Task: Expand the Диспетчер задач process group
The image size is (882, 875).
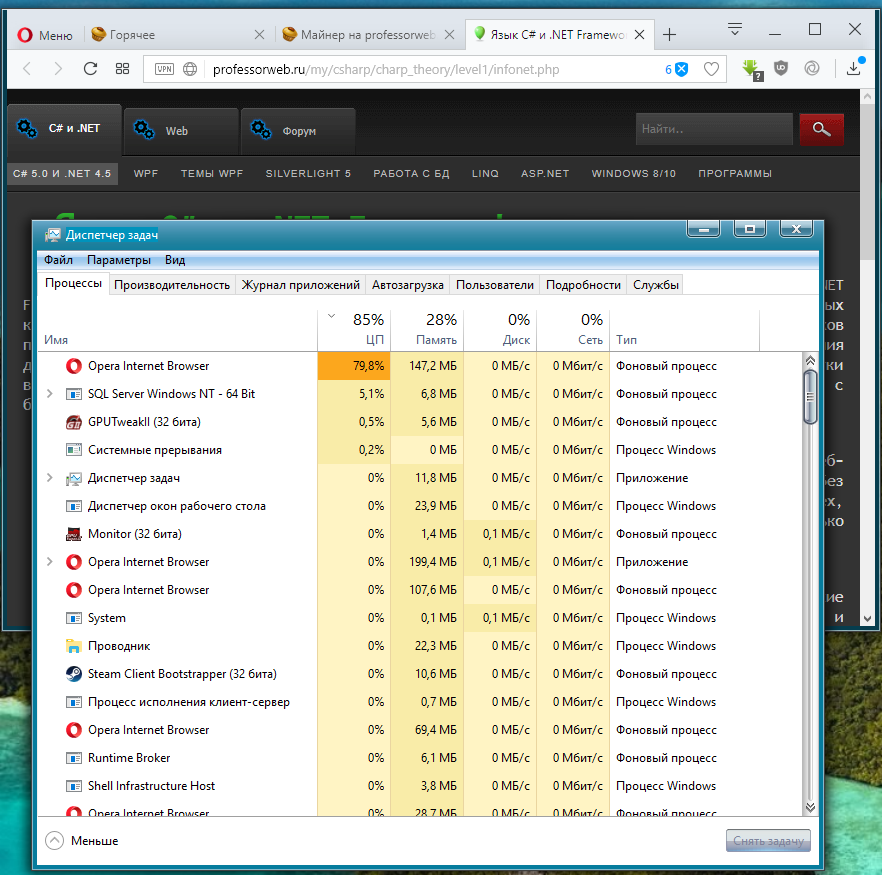Action: tap(50, 478)
